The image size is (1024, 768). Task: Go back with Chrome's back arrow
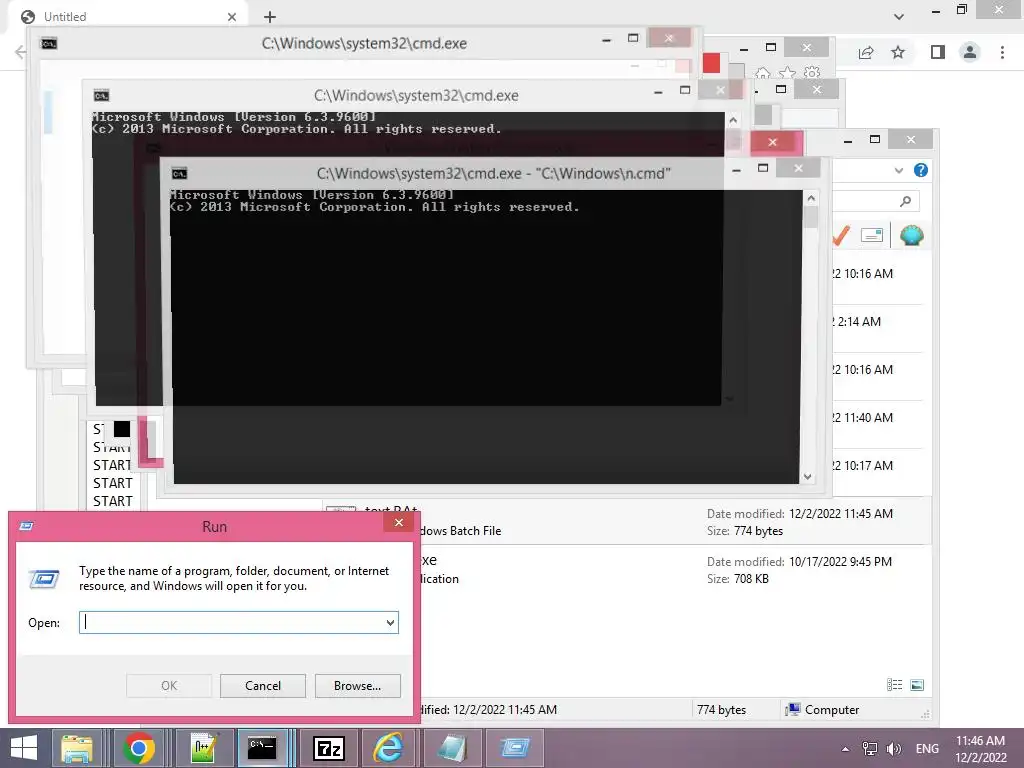pos(20,52)
